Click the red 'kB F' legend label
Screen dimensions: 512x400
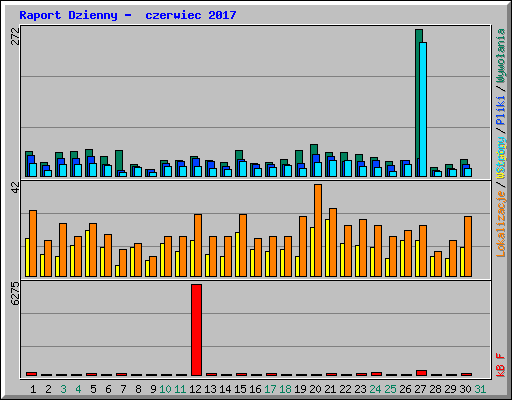501,365
